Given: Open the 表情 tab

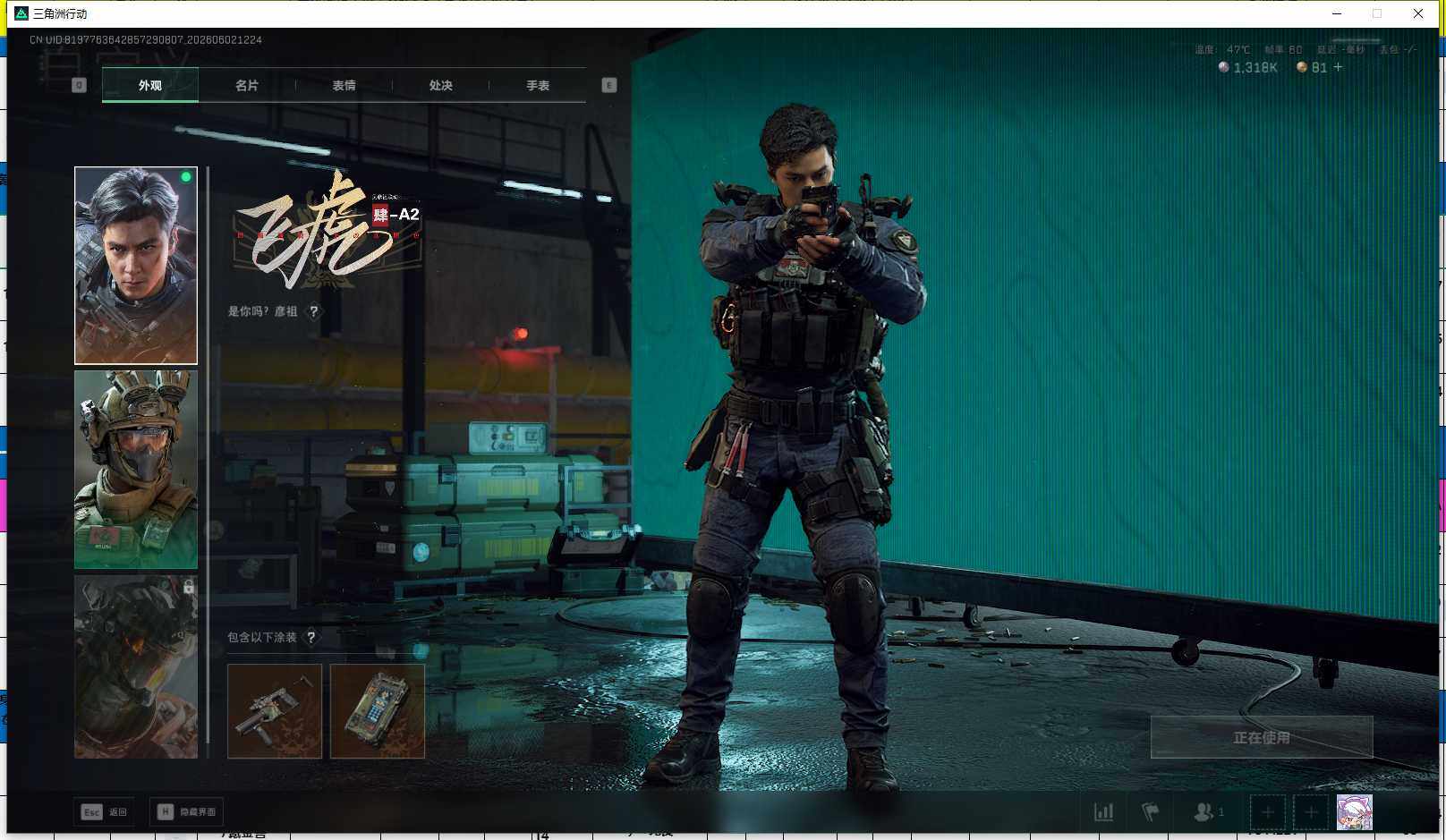Looking at the screenshot, I should 344,85.
